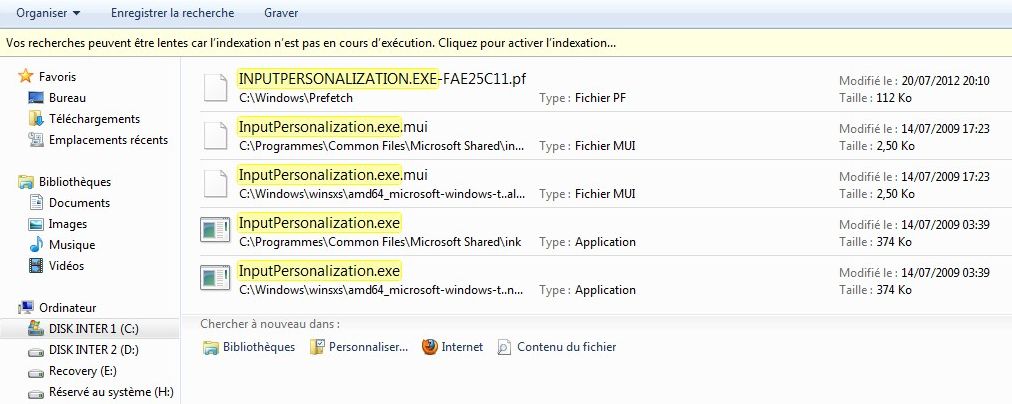The width and height of the screenshot is (1012, 404).
Task: Select InputPersonalization.exe in Microsoft Shared\ink
Action: [x=319, y=223]
